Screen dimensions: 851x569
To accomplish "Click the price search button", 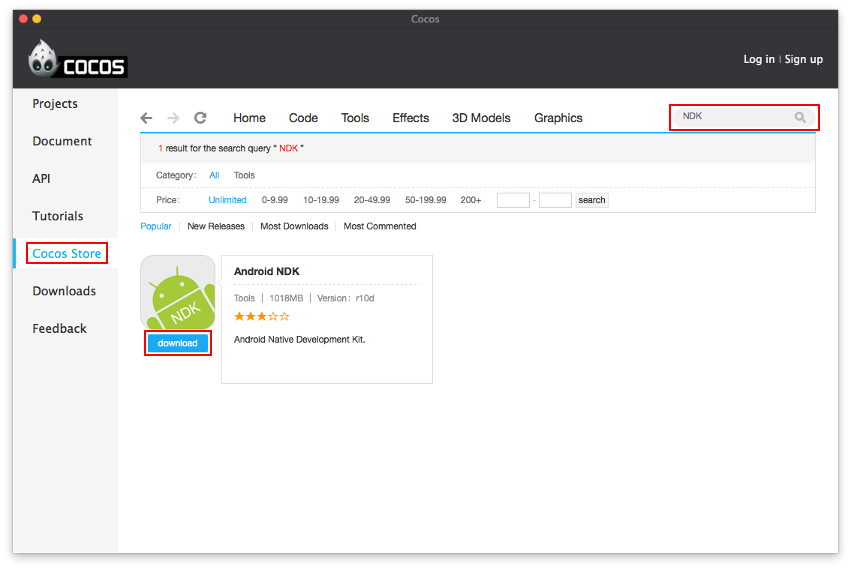I will pyautogui.click(x=592, y=200).
